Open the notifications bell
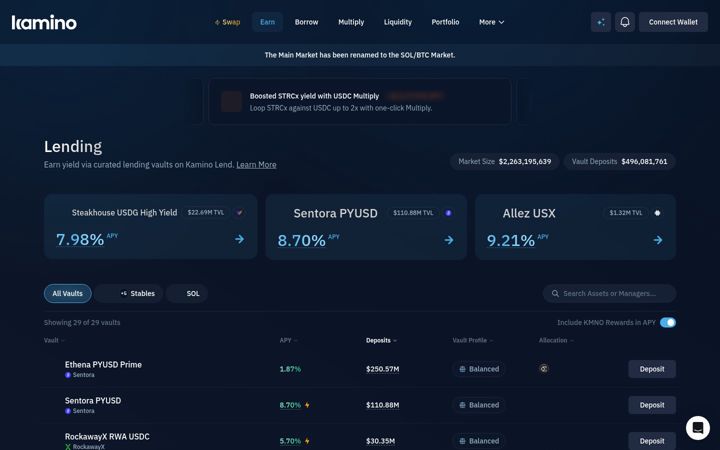Screen dimensions: 720x450 pyautogui.click(x=624, y=22)
